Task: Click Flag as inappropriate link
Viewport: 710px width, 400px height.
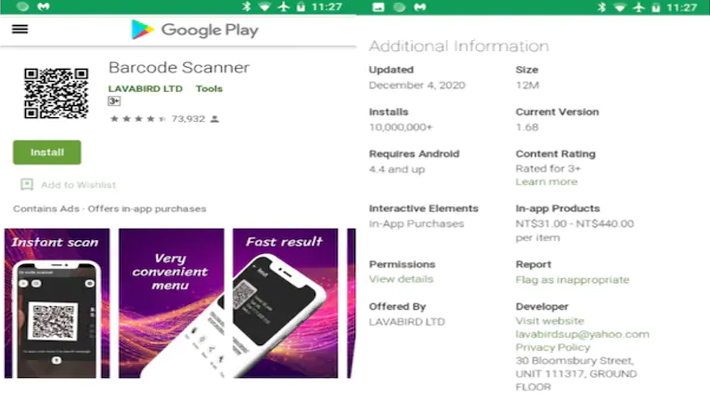Action: click(572, 280)
